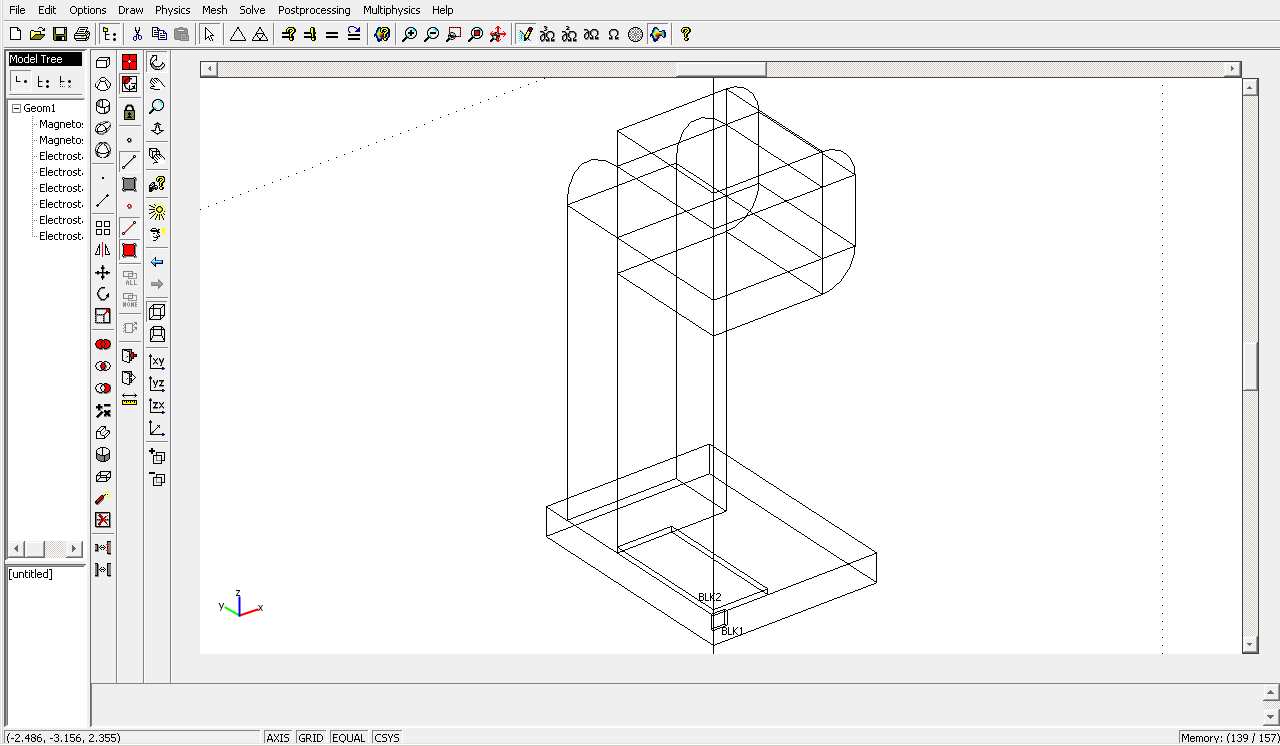Screen dimensions: 1280x746
Task: Select the Sphere drawing tool
Action: coord(103,150)
